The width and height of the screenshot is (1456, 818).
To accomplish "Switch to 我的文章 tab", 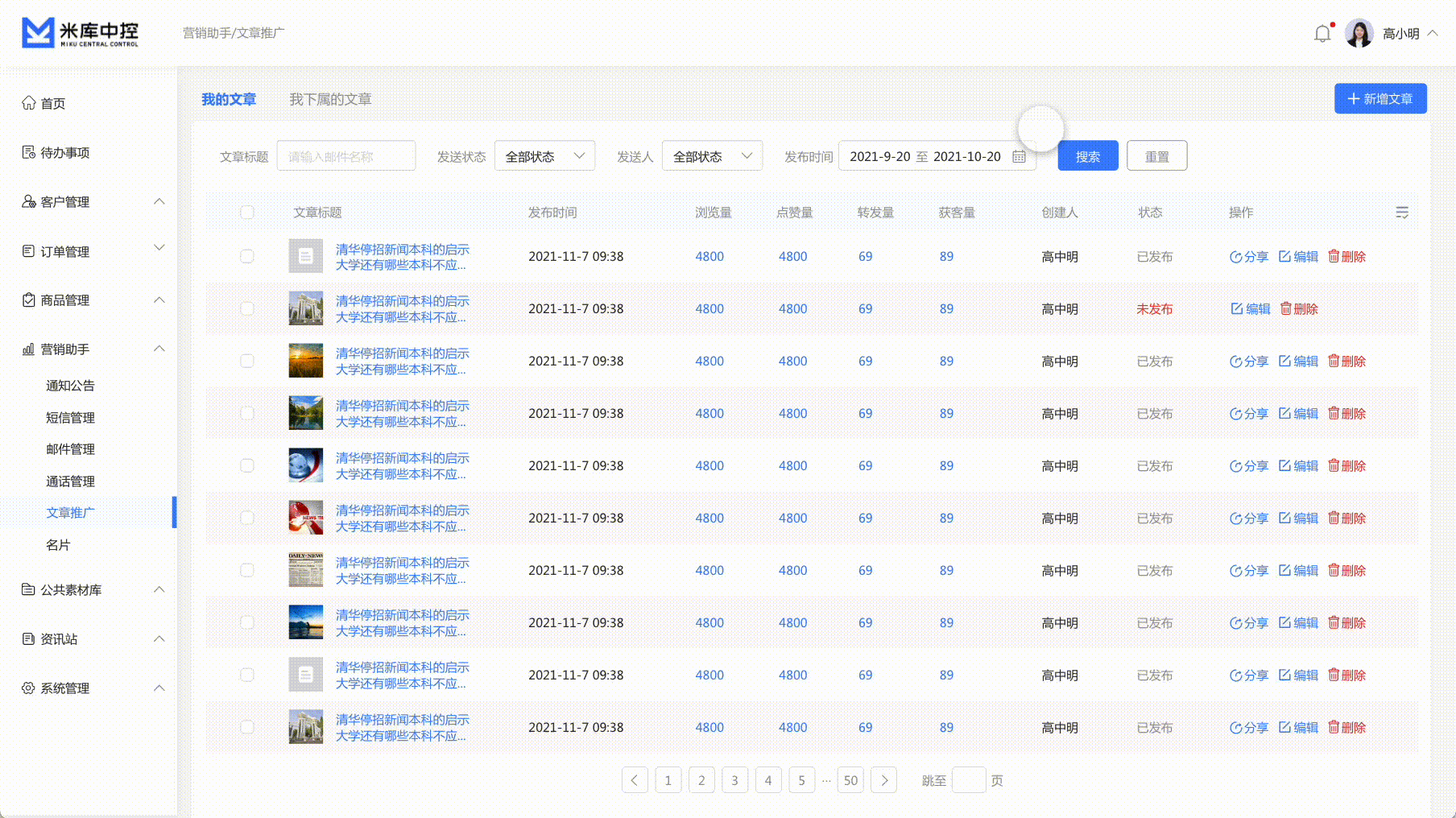I will pos(229,99).
